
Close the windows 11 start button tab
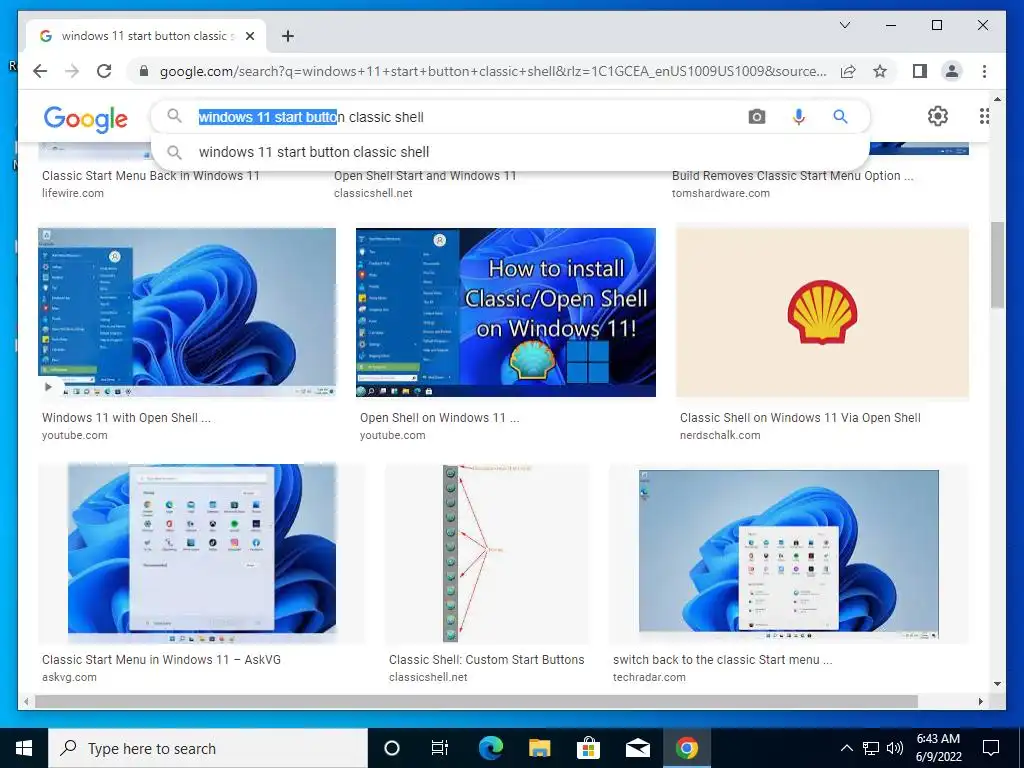click(x=249, y=36)
